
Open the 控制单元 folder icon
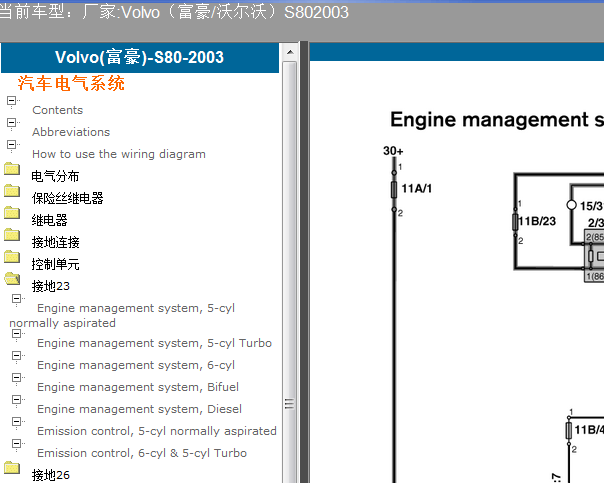point(12,257)
